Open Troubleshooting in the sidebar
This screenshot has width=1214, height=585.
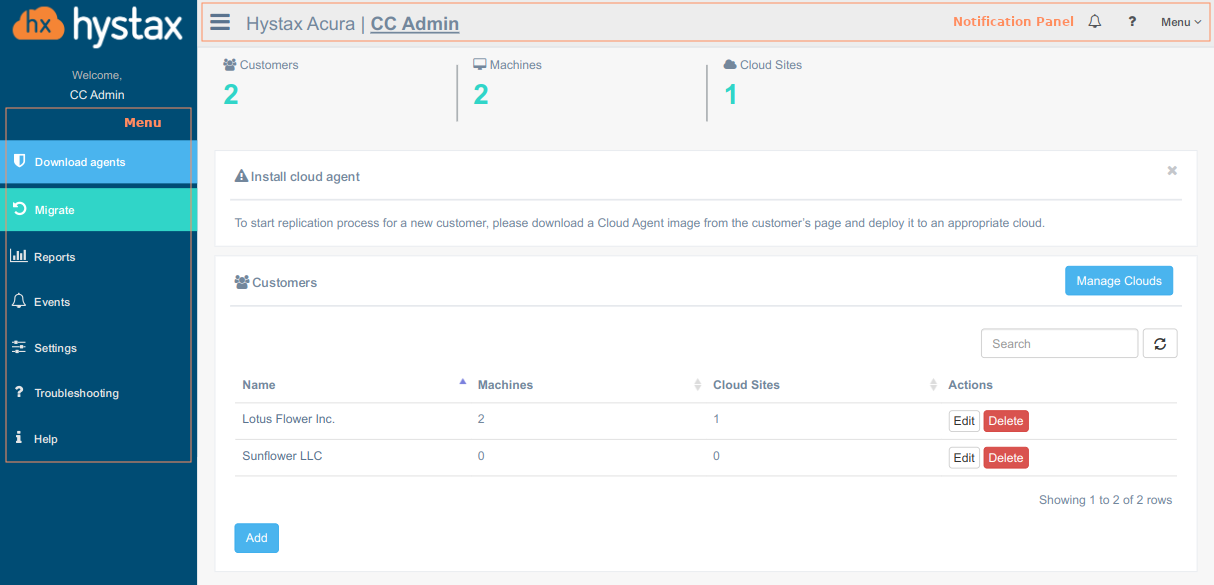pyautogui.click(x=76, y=393)
